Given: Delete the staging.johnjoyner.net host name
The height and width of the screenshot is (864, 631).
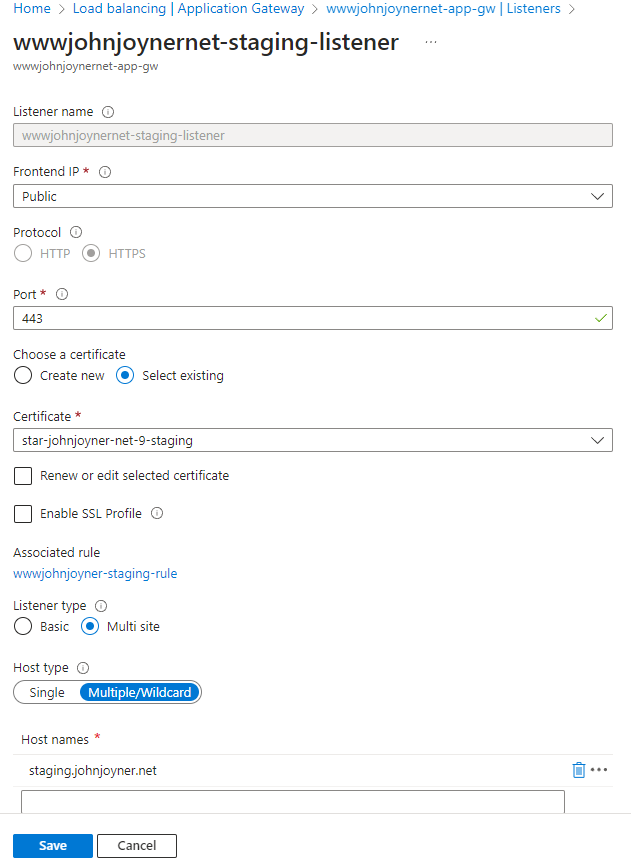Looking at the screenshot, I should point(578,770).
